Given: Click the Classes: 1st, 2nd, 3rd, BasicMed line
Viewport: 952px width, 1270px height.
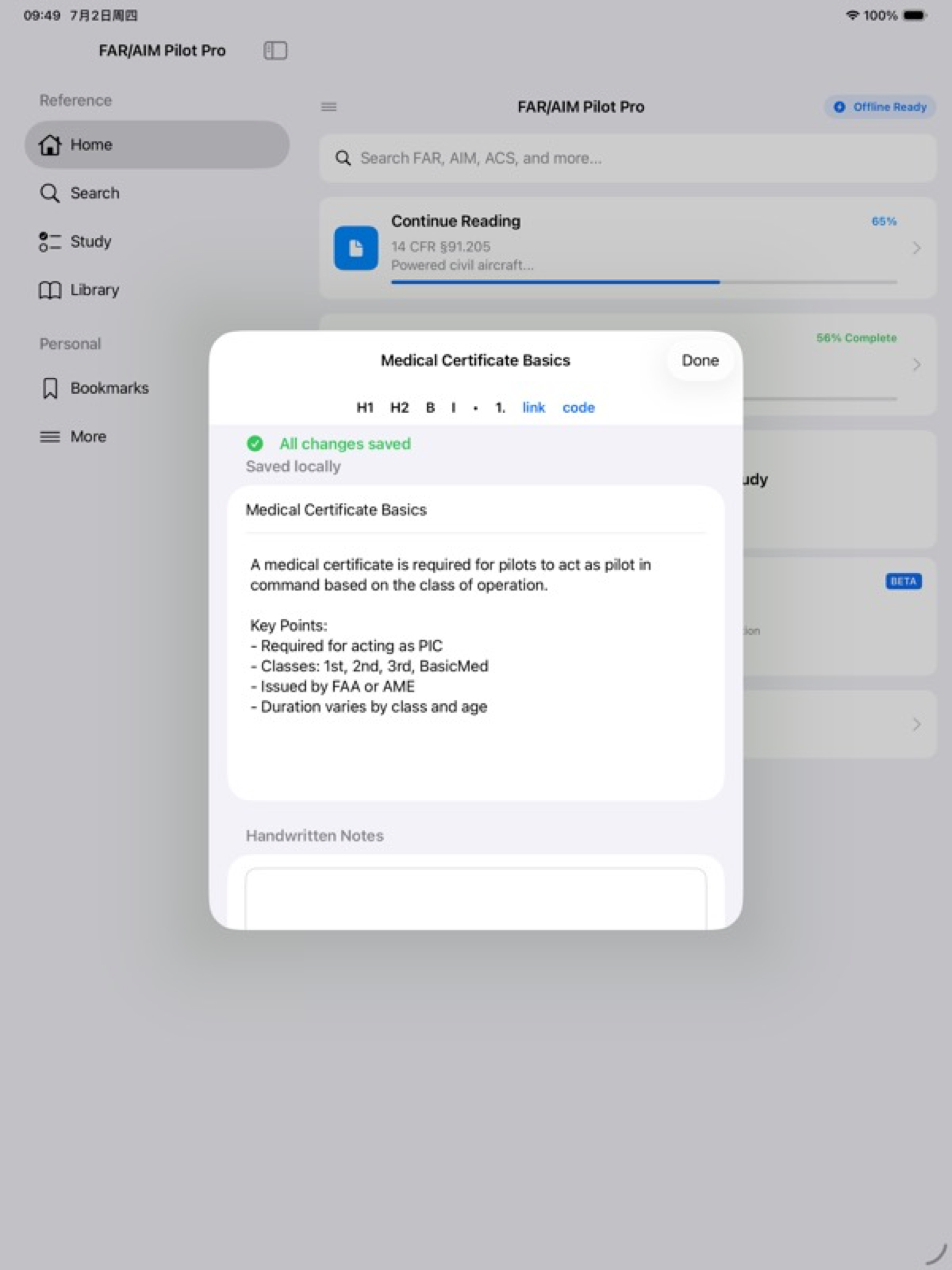Looking at the screenshot, I should (369, 666).
